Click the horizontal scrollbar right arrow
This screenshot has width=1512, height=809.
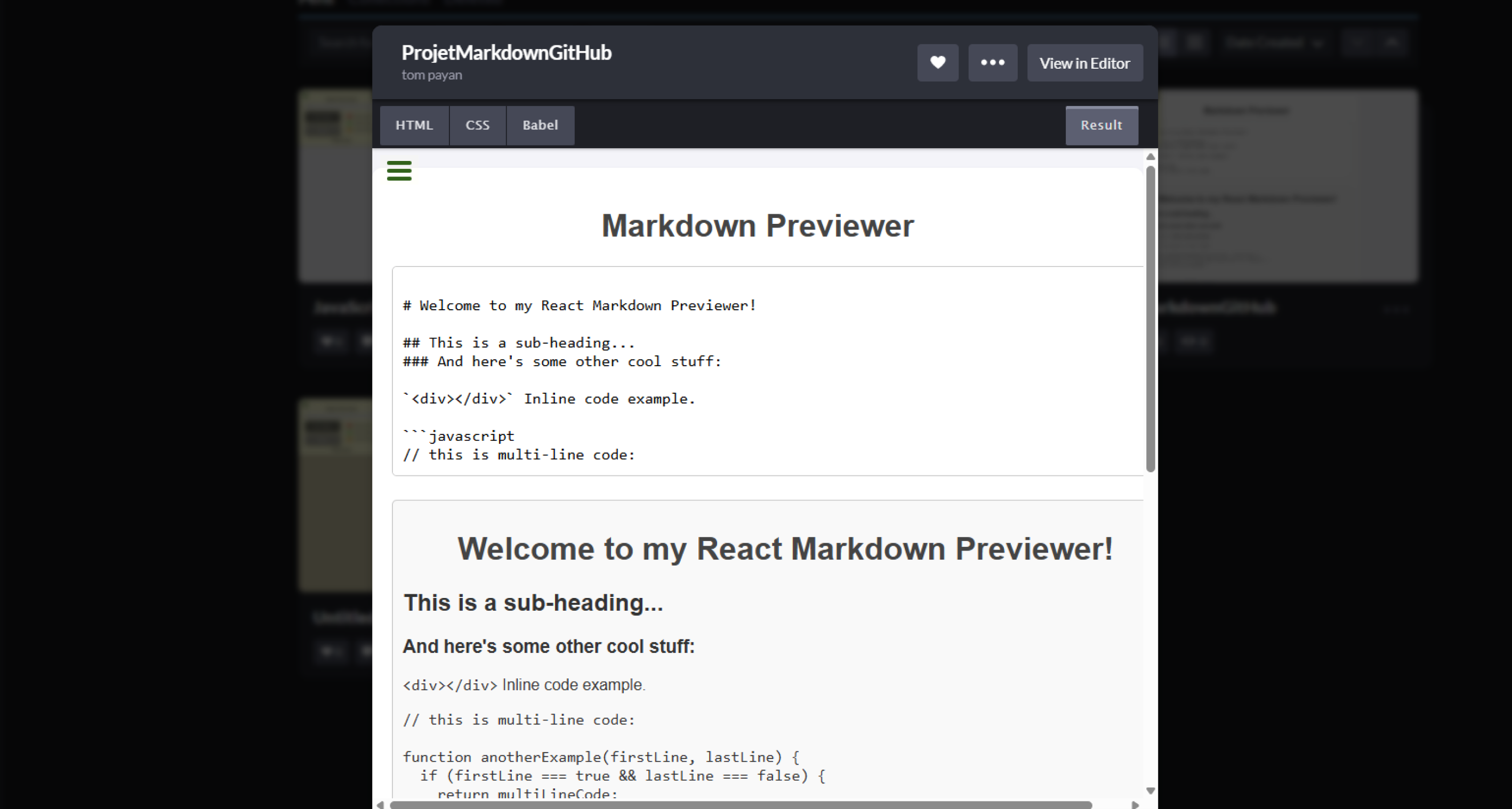click(1135, 804)
